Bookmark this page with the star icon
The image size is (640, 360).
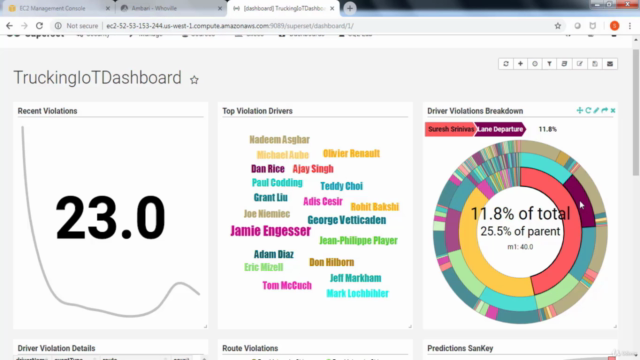click(x=558, y=26)
